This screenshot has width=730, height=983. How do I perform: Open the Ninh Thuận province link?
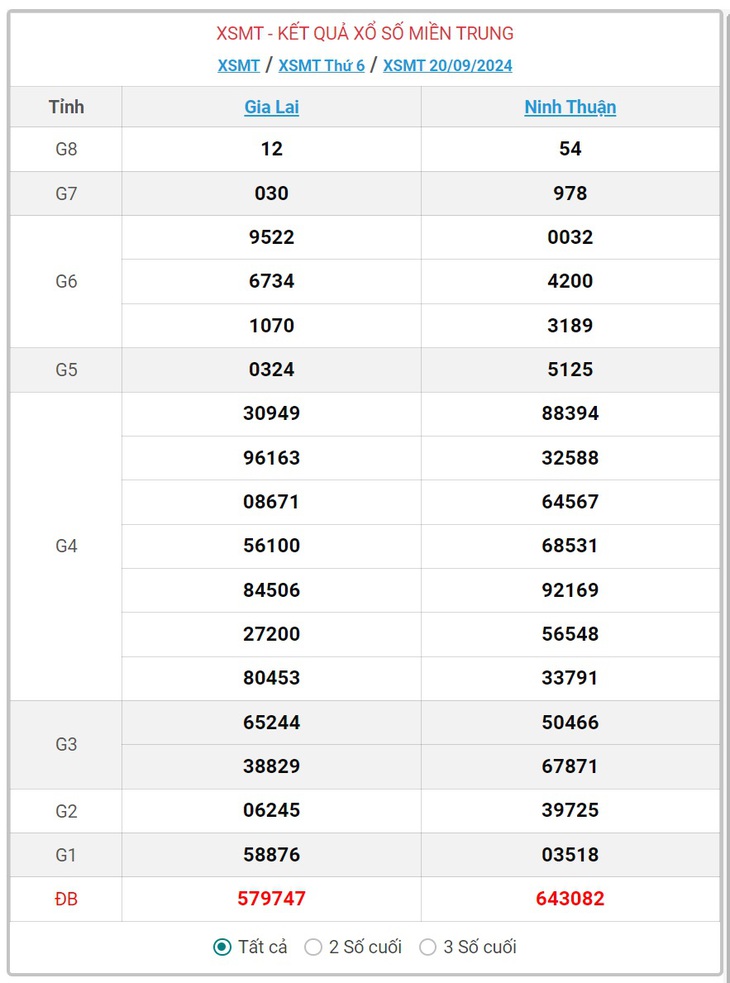(x=570, y=107)
